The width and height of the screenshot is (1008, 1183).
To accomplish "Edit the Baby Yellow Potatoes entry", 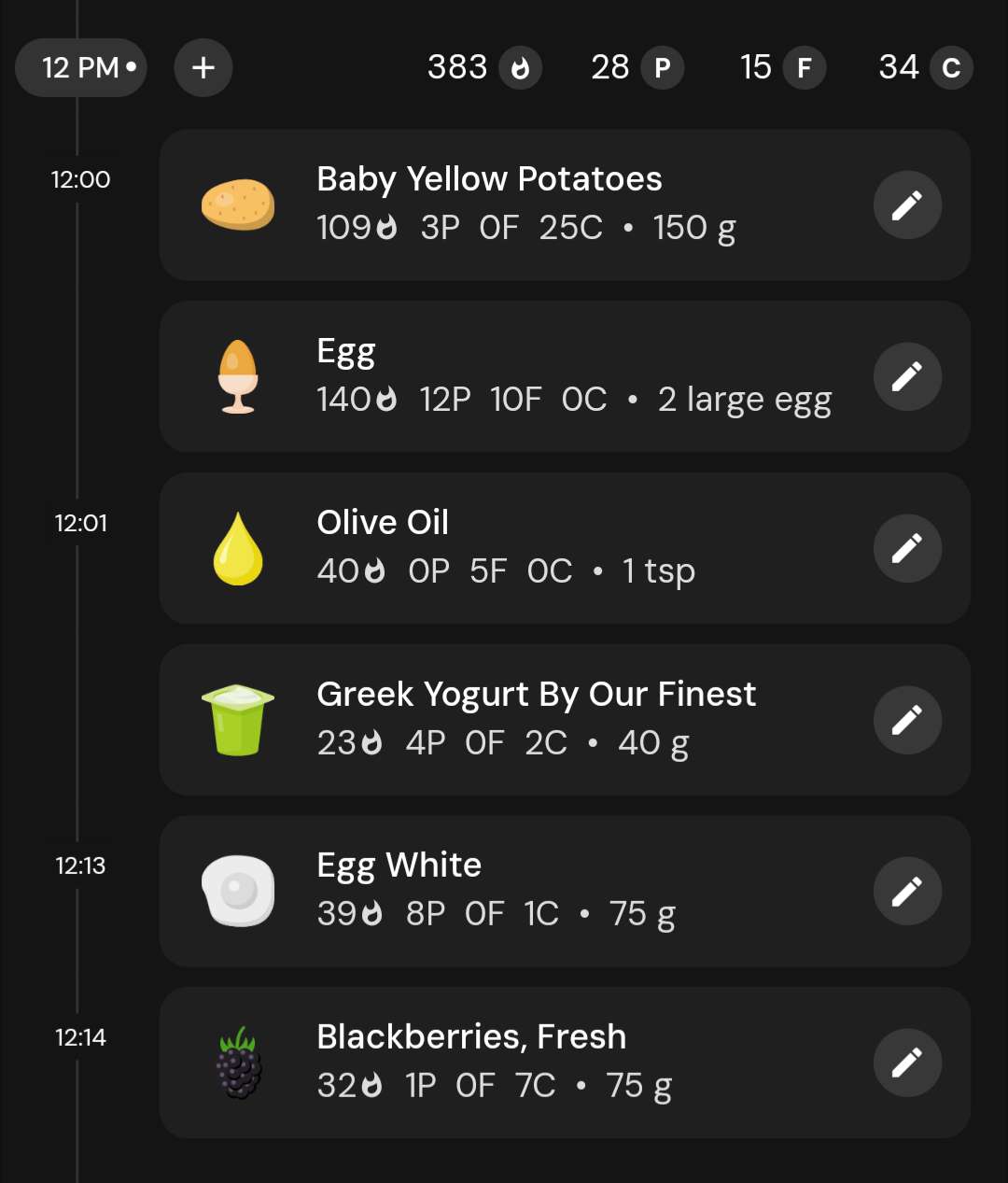I will click(x=907, y=205).
